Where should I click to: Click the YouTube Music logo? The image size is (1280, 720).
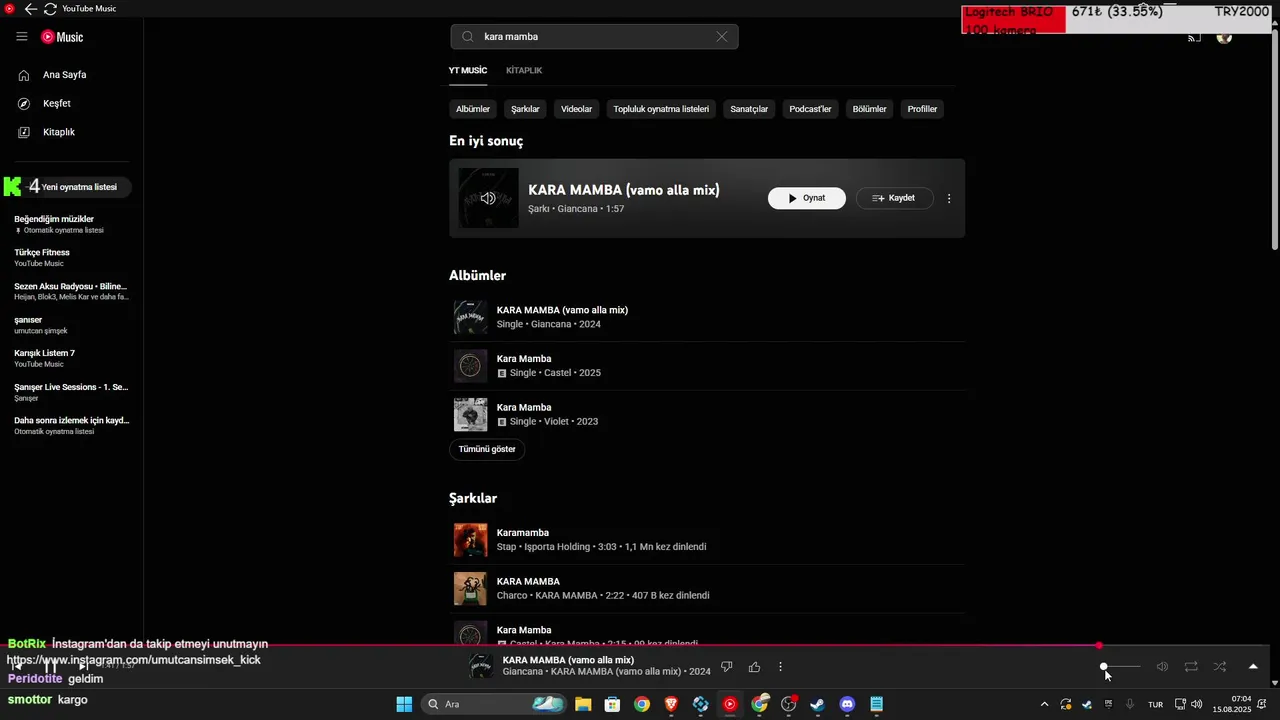coord(62,37)
